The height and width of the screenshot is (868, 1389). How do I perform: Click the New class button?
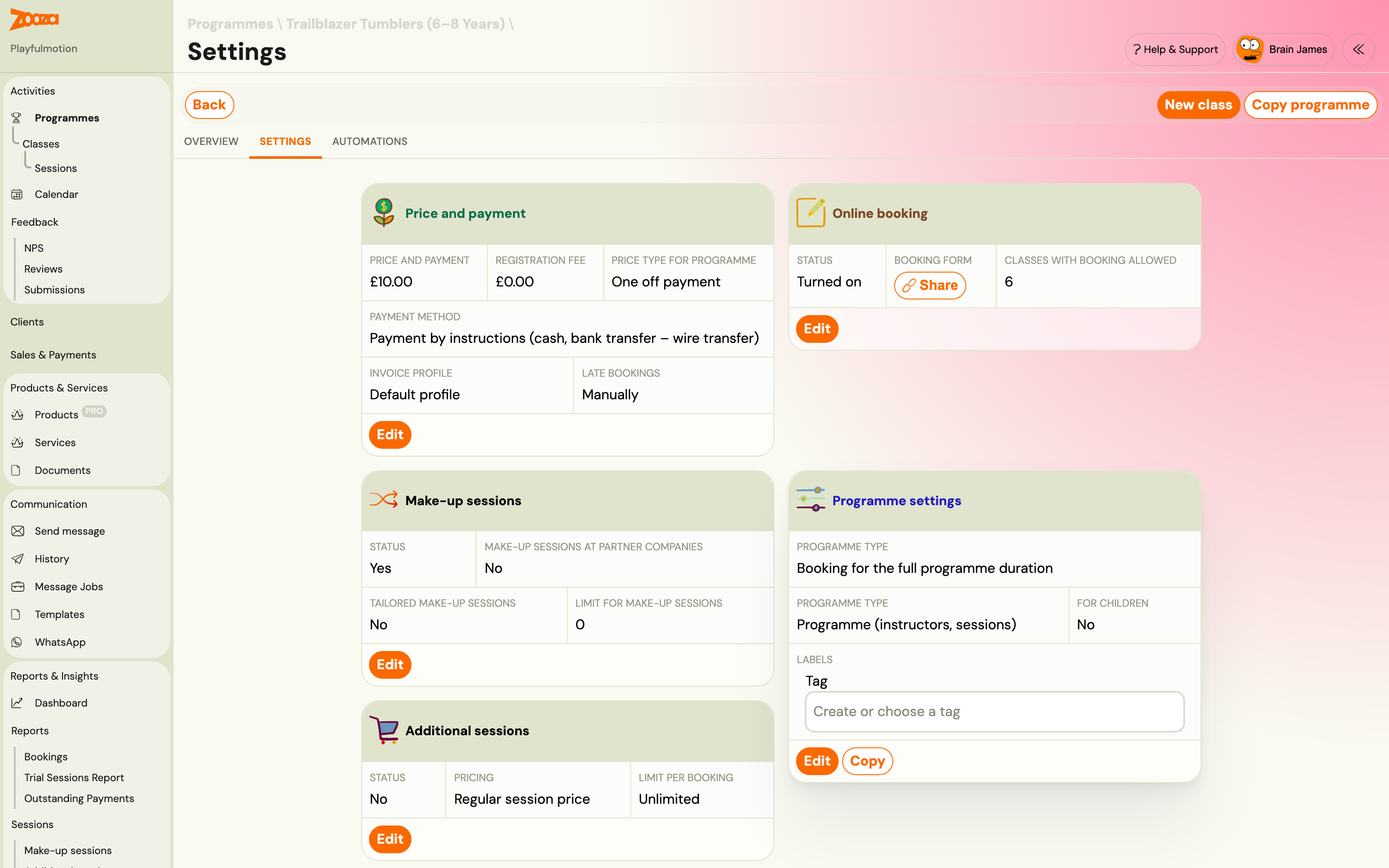[x=1198, y=105]
